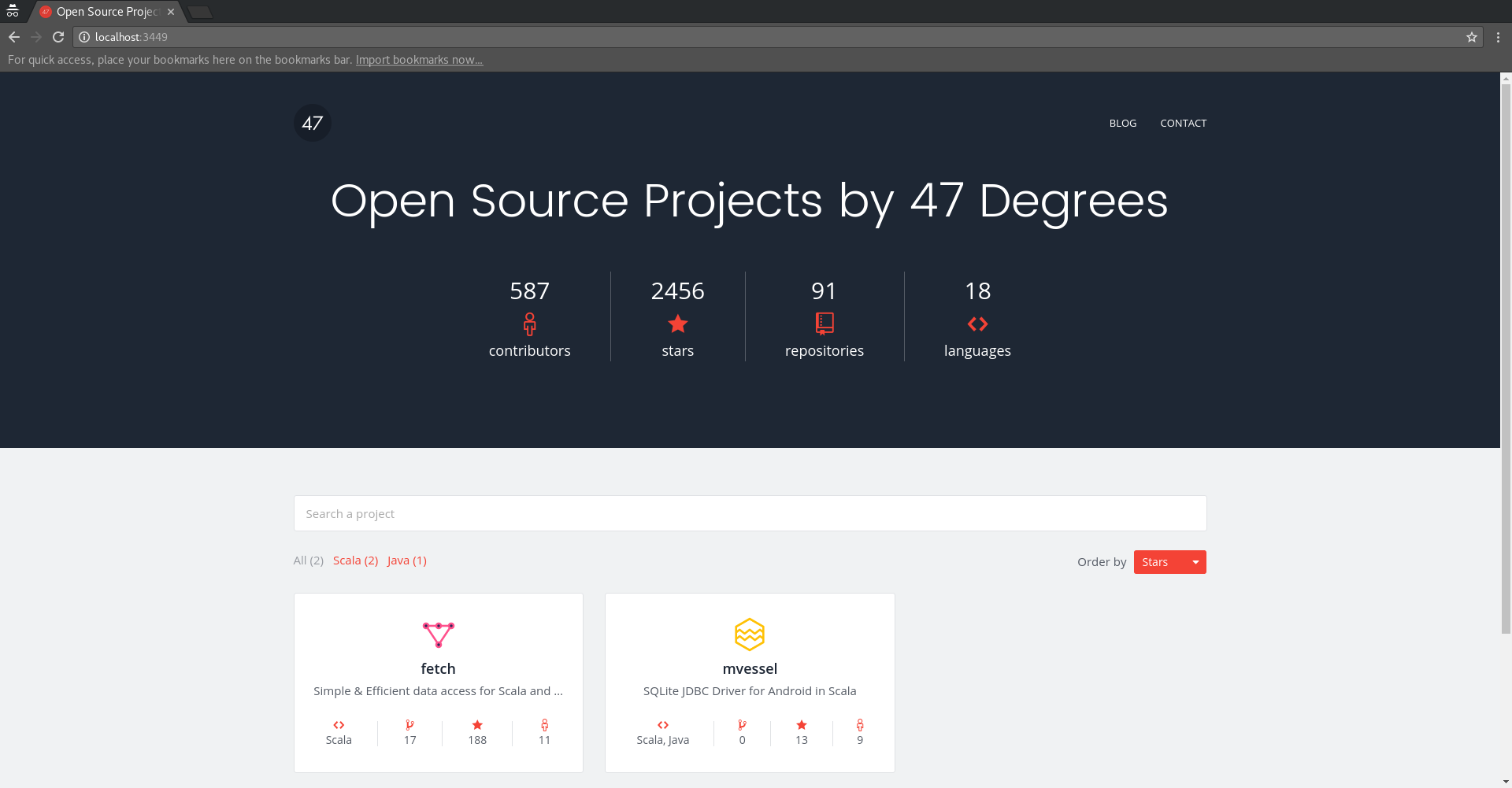Click the 2456 stars count
Viewport: 1512px width, 788px height.
pos(678,291)
